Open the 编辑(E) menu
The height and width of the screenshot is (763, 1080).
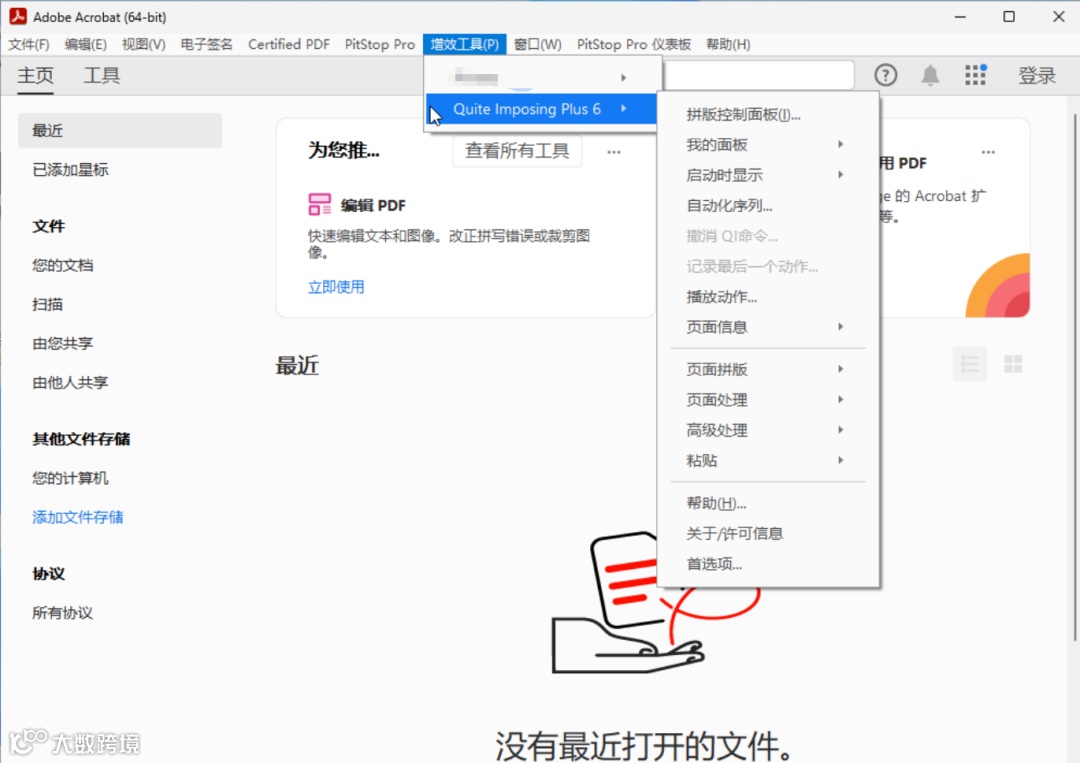click(x=85, y=44)
